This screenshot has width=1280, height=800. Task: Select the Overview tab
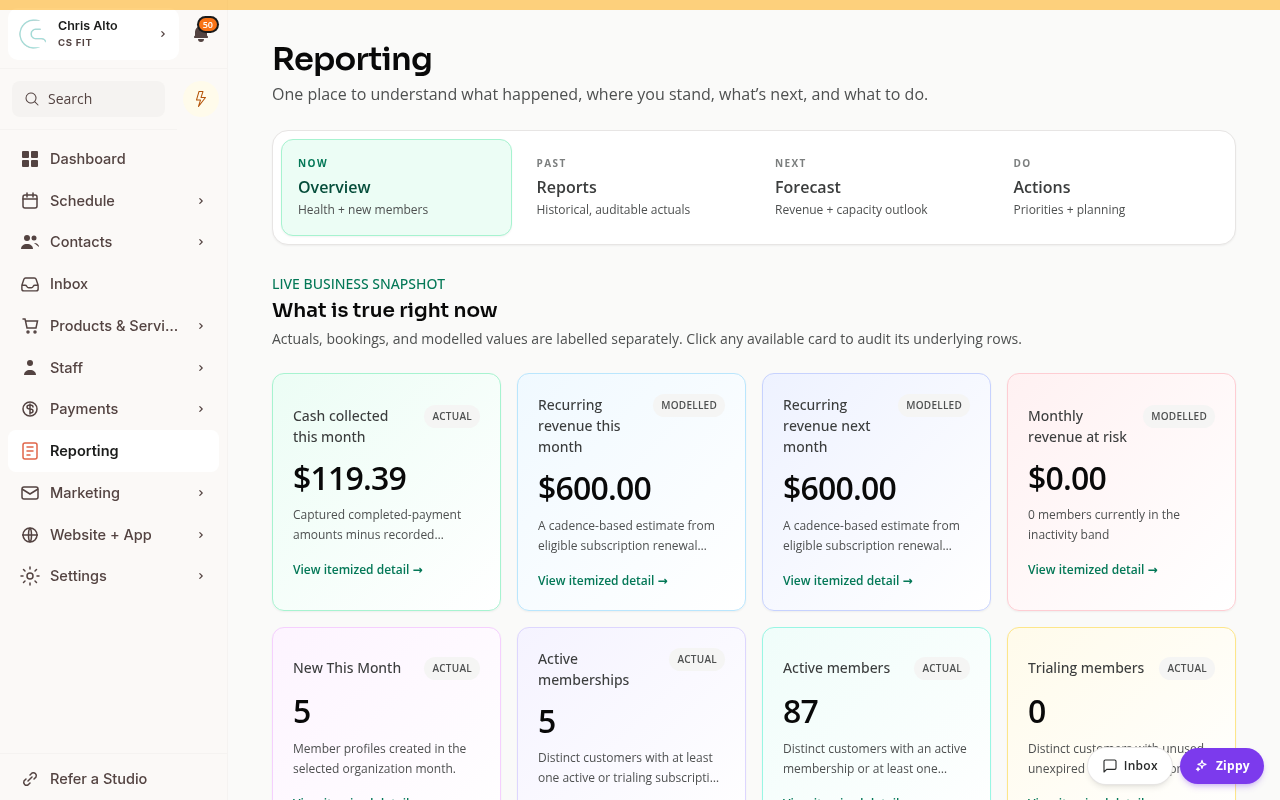pos(396,187)
